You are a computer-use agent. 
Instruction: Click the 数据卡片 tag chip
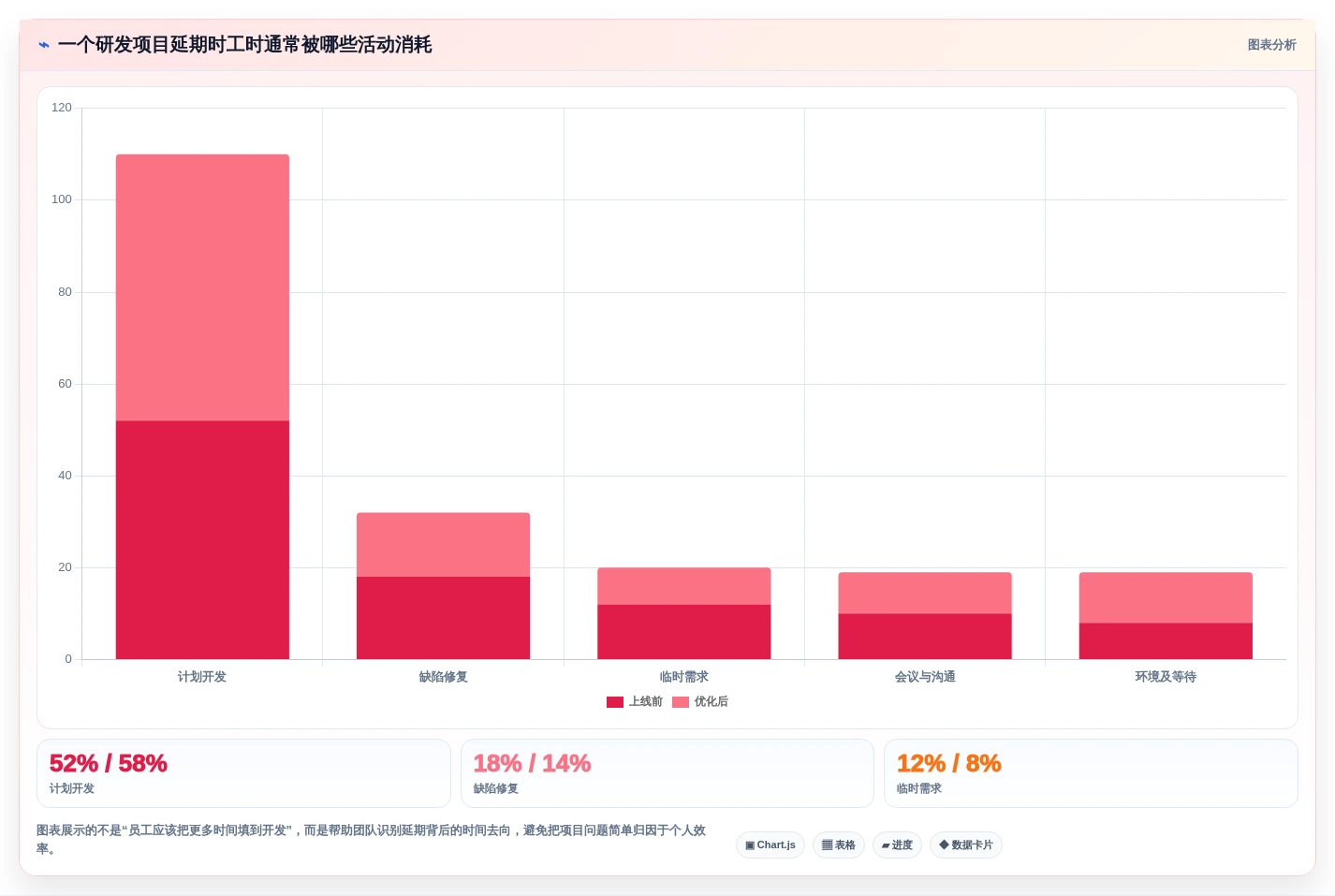[x=966, y=845]
